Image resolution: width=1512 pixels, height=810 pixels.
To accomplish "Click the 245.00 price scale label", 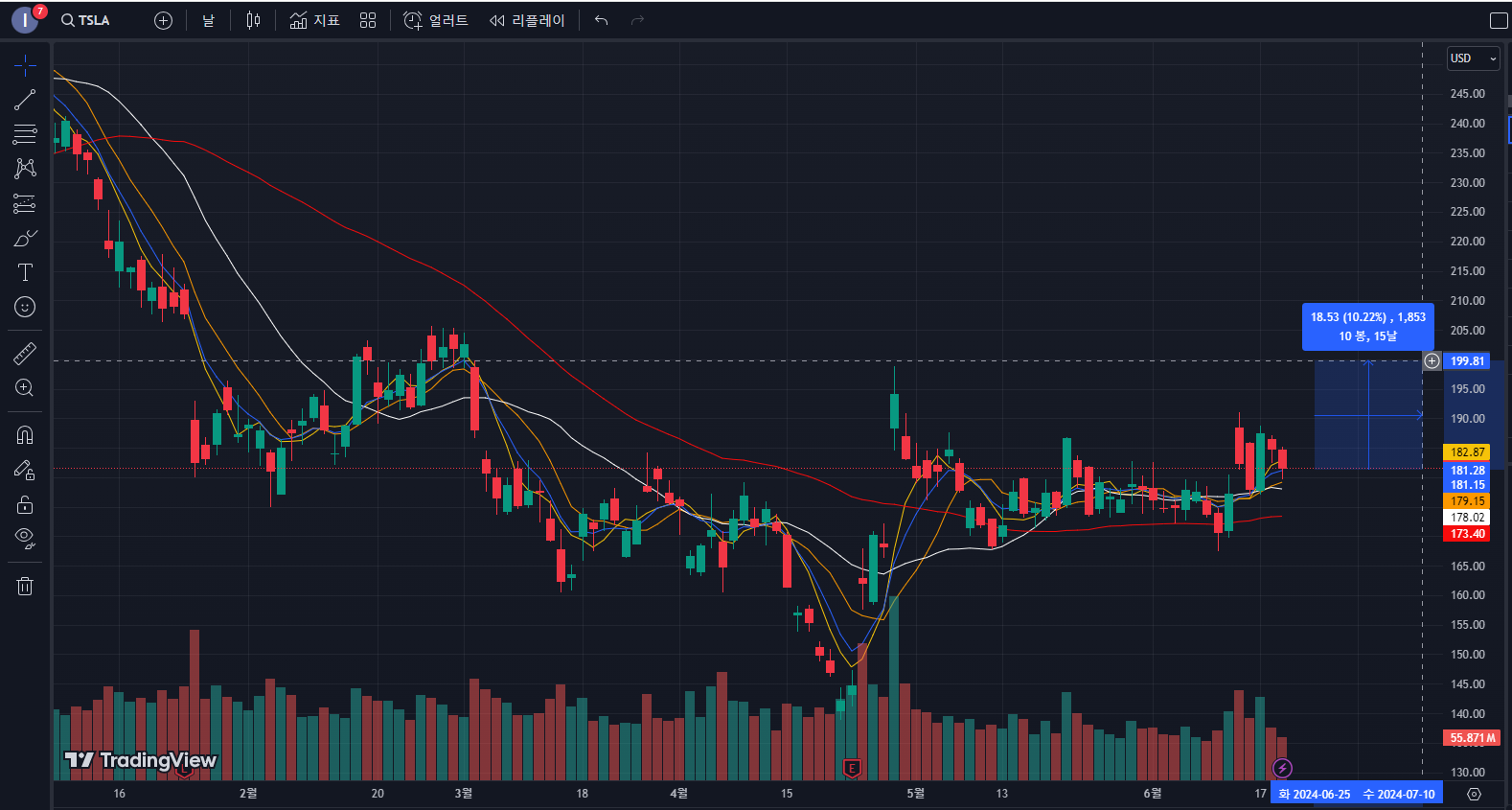I will [1467, 94].
